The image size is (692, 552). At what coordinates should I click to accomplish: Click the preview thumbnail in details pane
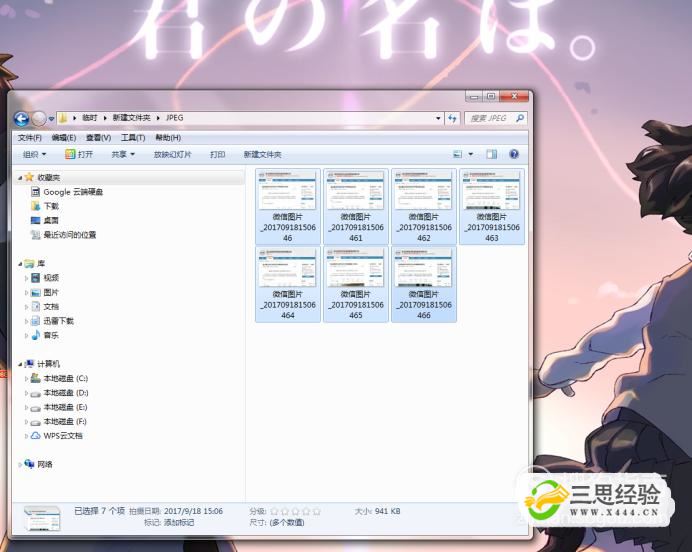coord(42,518)
